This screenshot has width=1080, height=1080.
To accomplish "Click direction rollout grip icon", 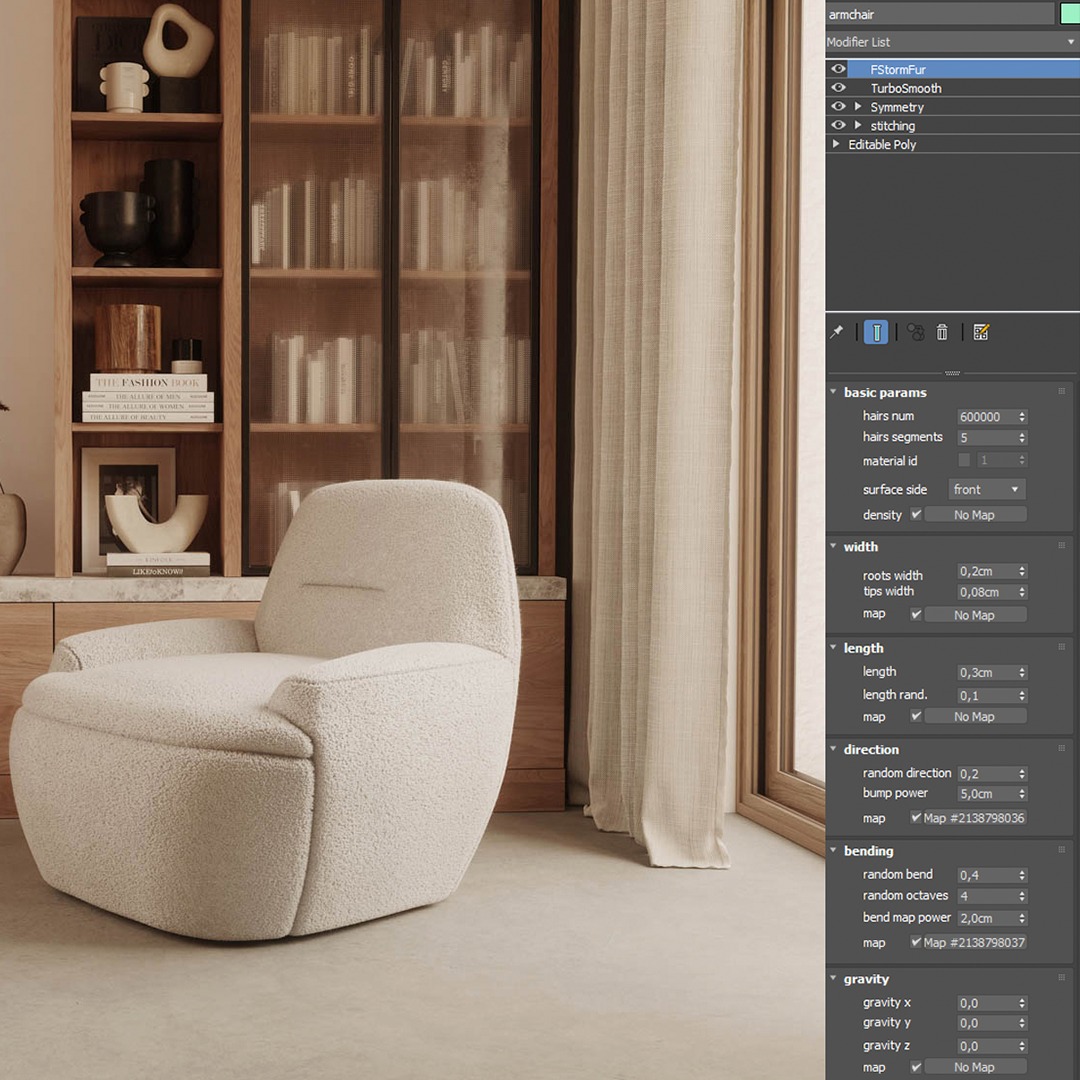I will click(1061, 748).
